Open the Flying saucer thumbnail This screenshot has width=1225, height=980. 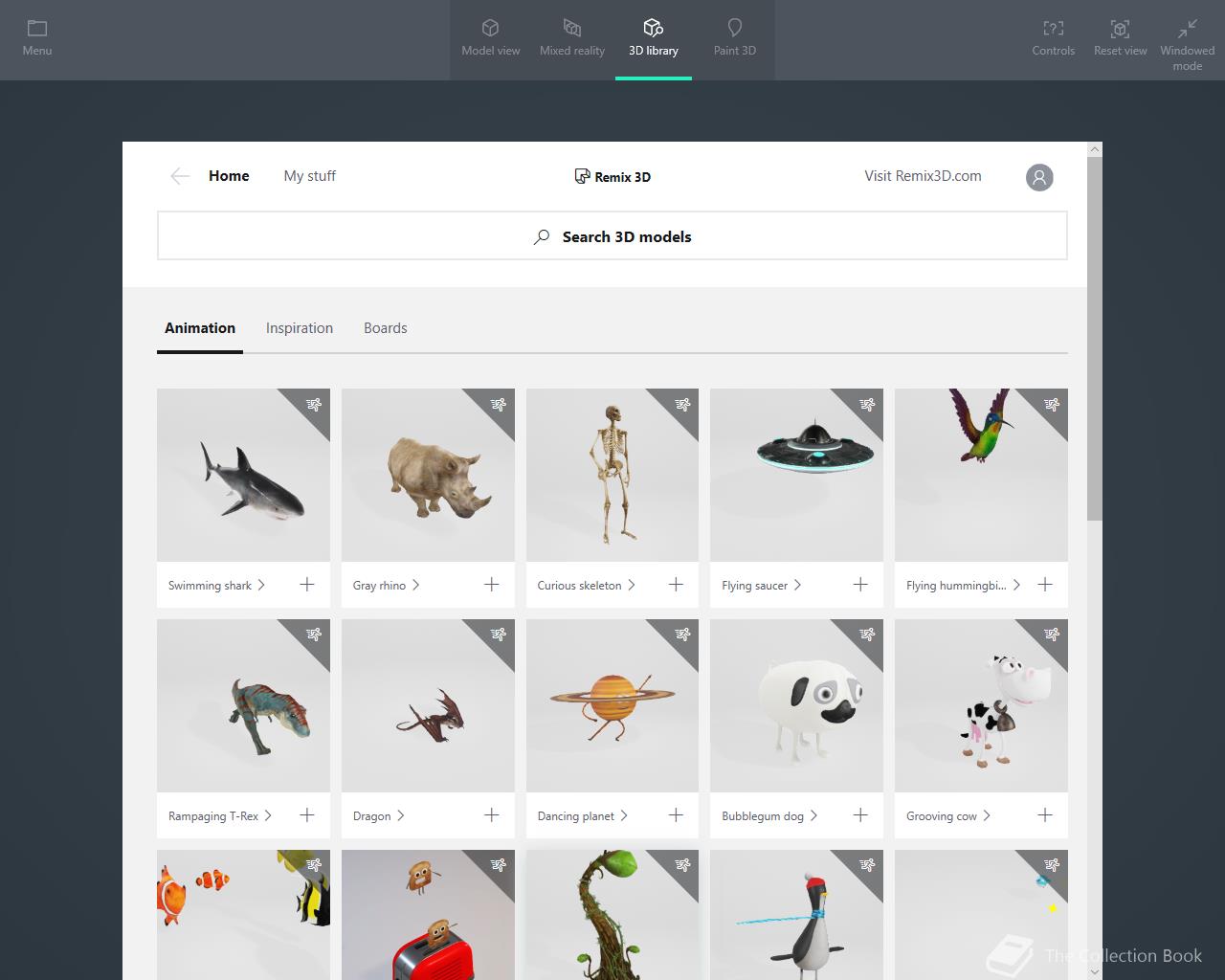796,475
